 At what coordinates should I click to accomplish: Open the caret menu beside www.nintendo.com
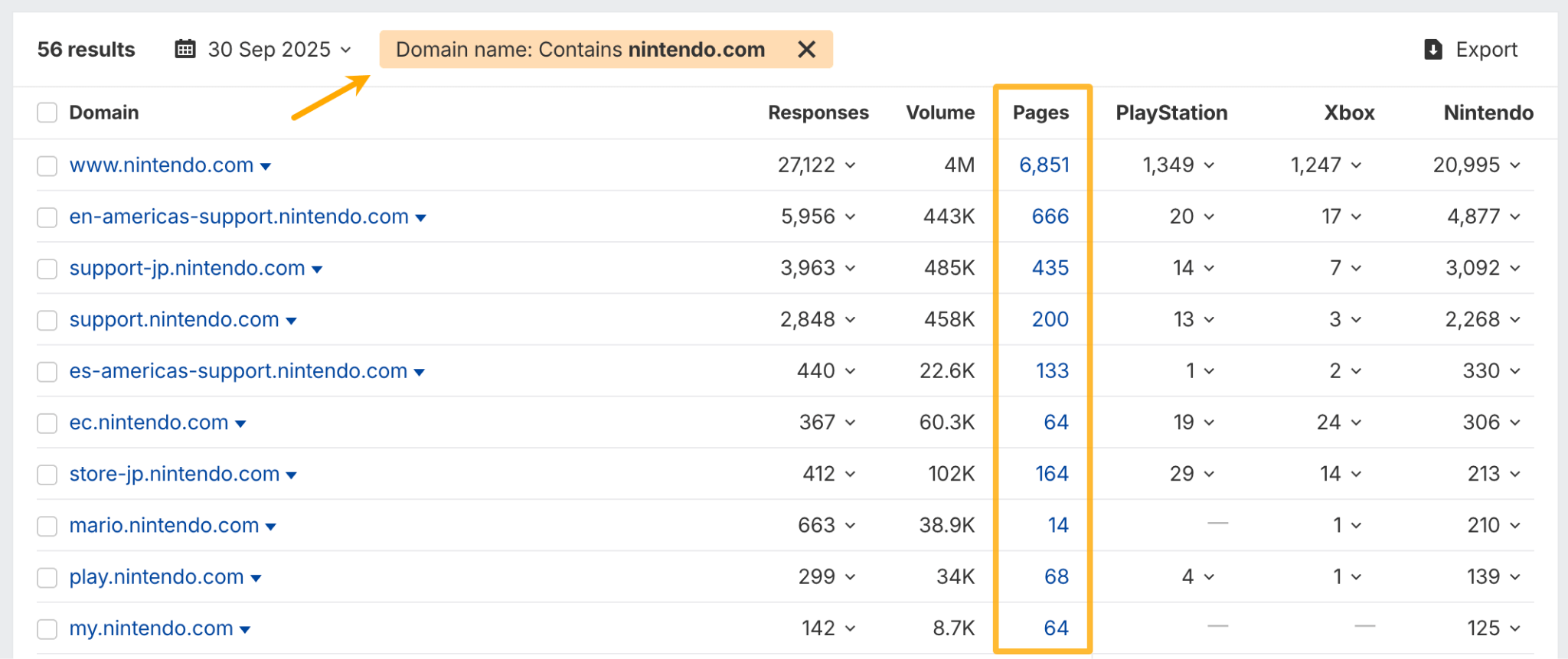266,167
